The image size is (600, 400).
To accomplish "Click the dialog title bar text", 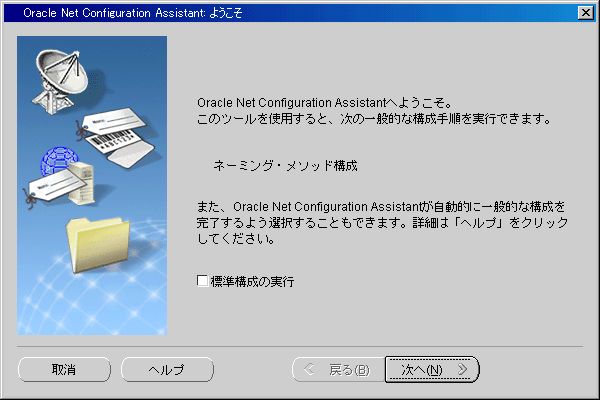I will (x=132, y=13).
